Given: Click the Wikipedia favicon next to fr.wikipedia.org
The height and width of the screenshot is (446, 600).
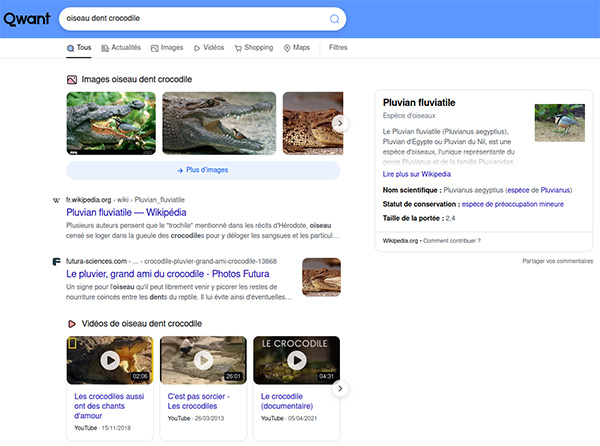Looking at the screenshot, I should (x=56, y=200).
